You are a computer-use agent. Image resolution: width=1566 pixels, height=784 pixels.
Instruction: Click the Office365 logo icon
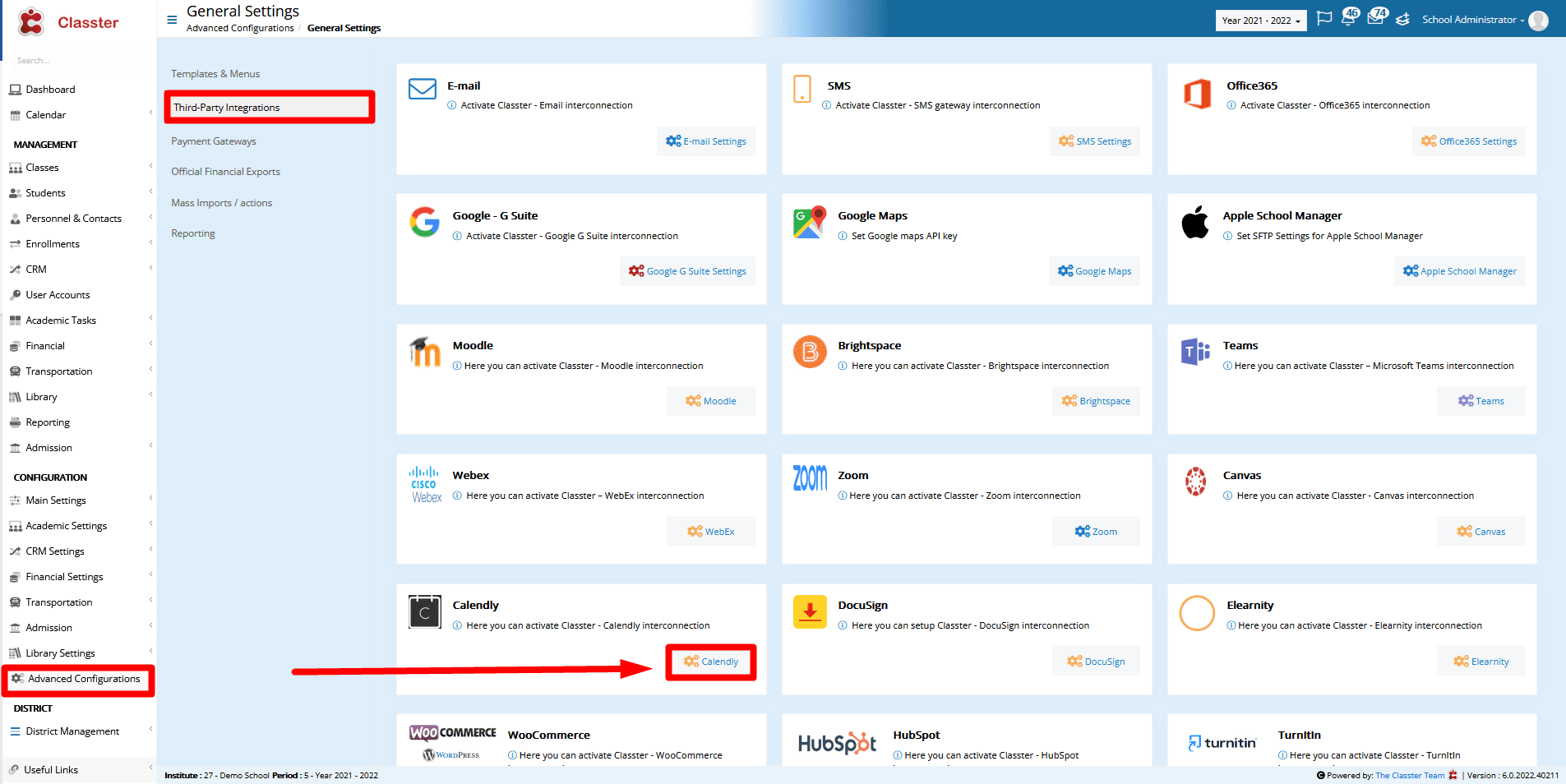[x=1197, y=94]
